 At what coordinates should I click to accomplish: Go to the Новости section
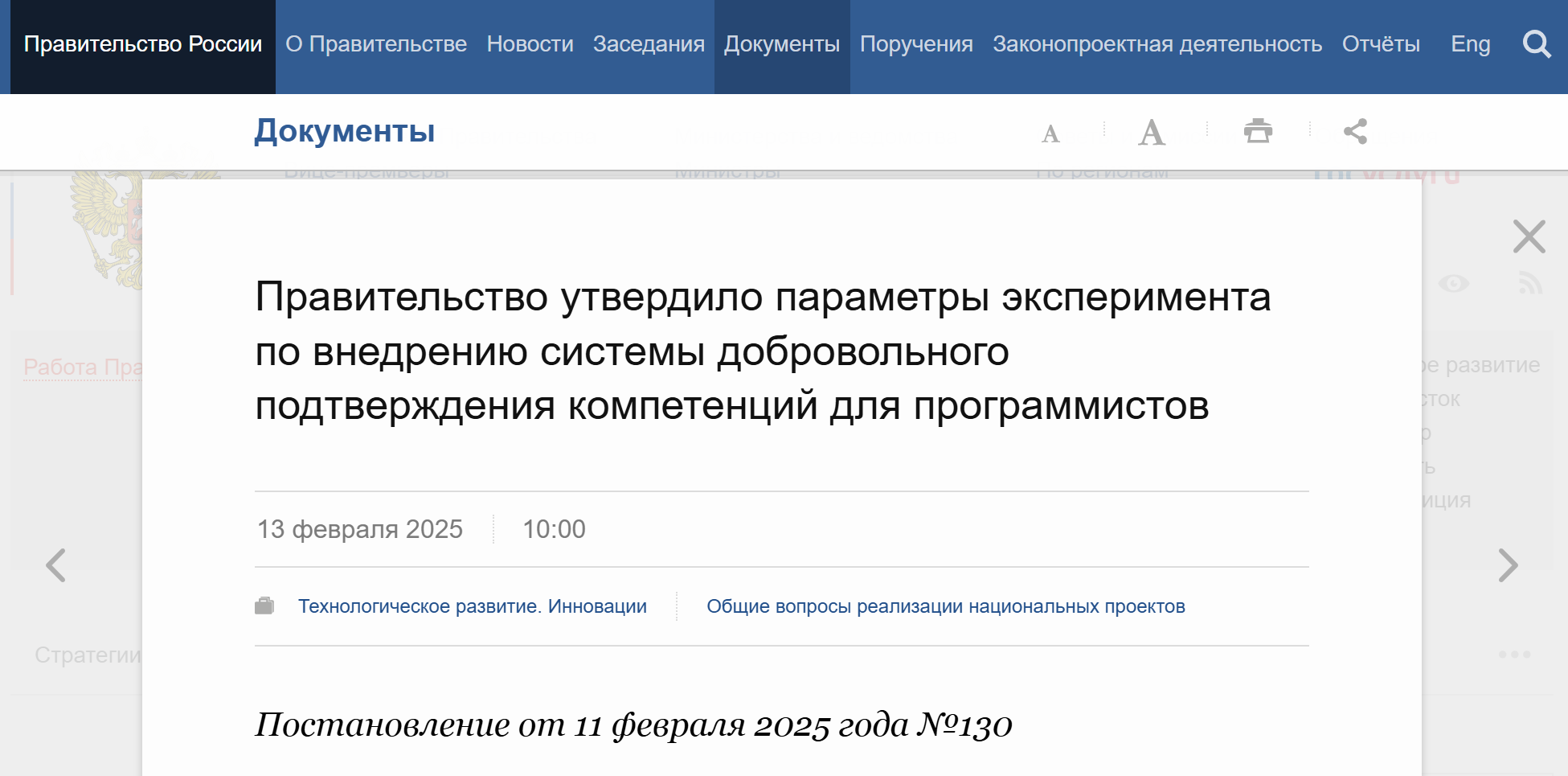click(x=530, y=44)
